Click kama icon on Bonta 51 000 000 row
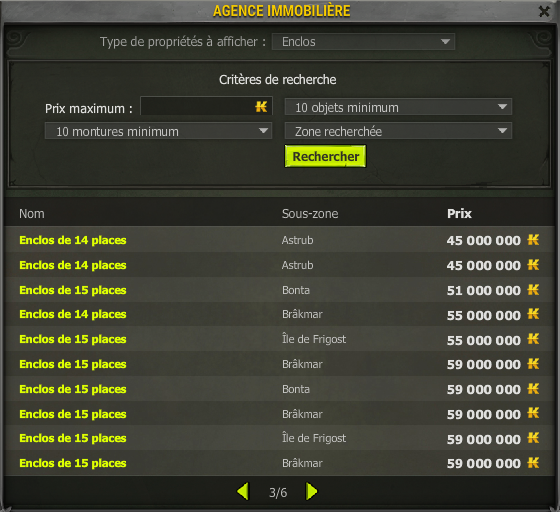The image size is (560, 512). coord(533,290)
